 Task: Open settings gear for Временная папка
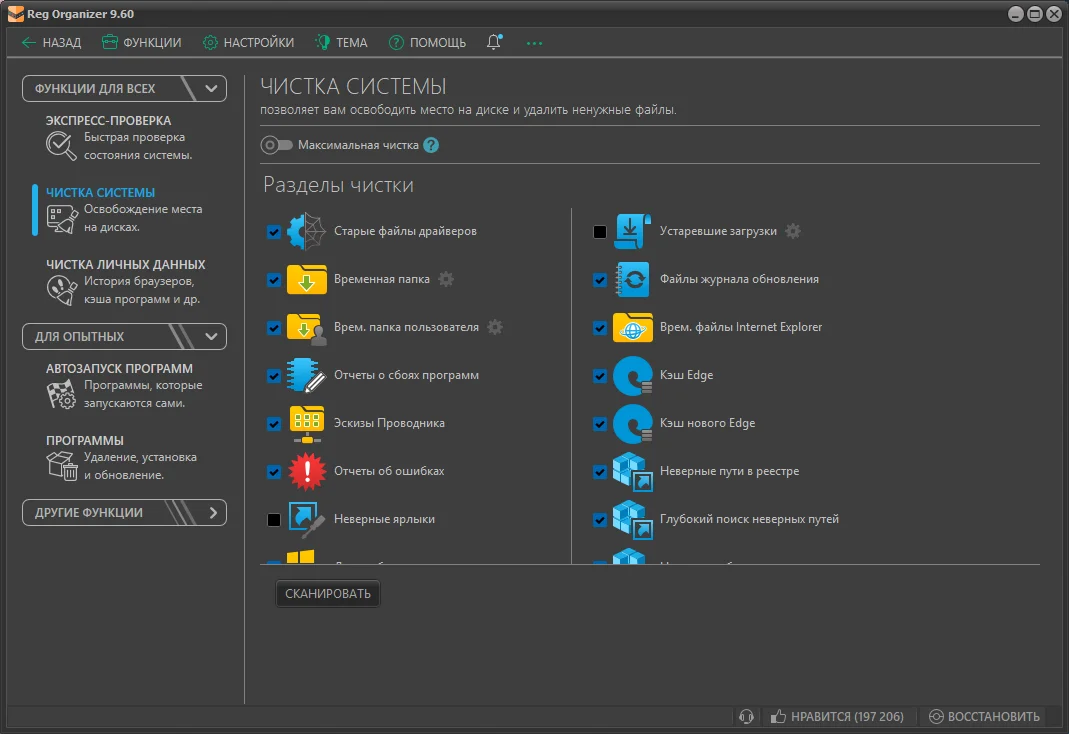point(446,279)
